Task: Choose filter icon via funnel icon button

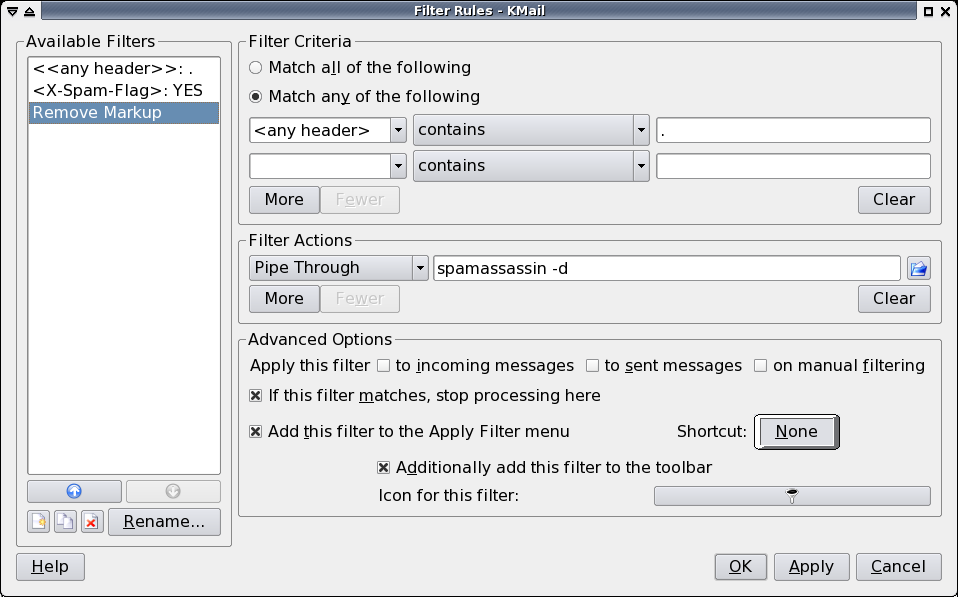Action: (x=792, y=496)
